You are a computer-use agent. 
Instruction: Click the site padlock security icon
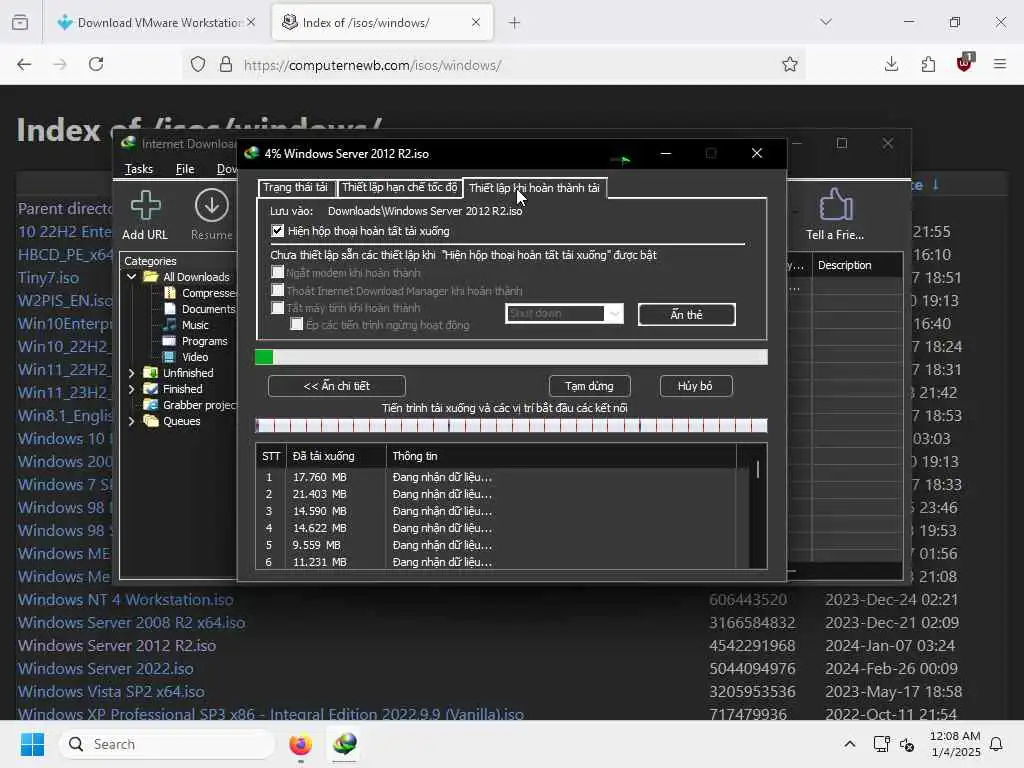pos(225,64)
